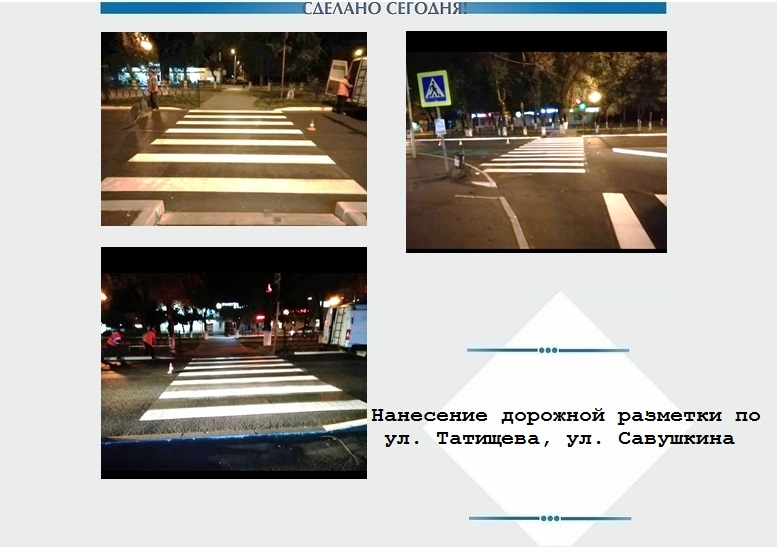Click the red traffic light in bottom photo
Image resolution: width=777 pixels, height=547 pixels.
[x=268, y=288]
